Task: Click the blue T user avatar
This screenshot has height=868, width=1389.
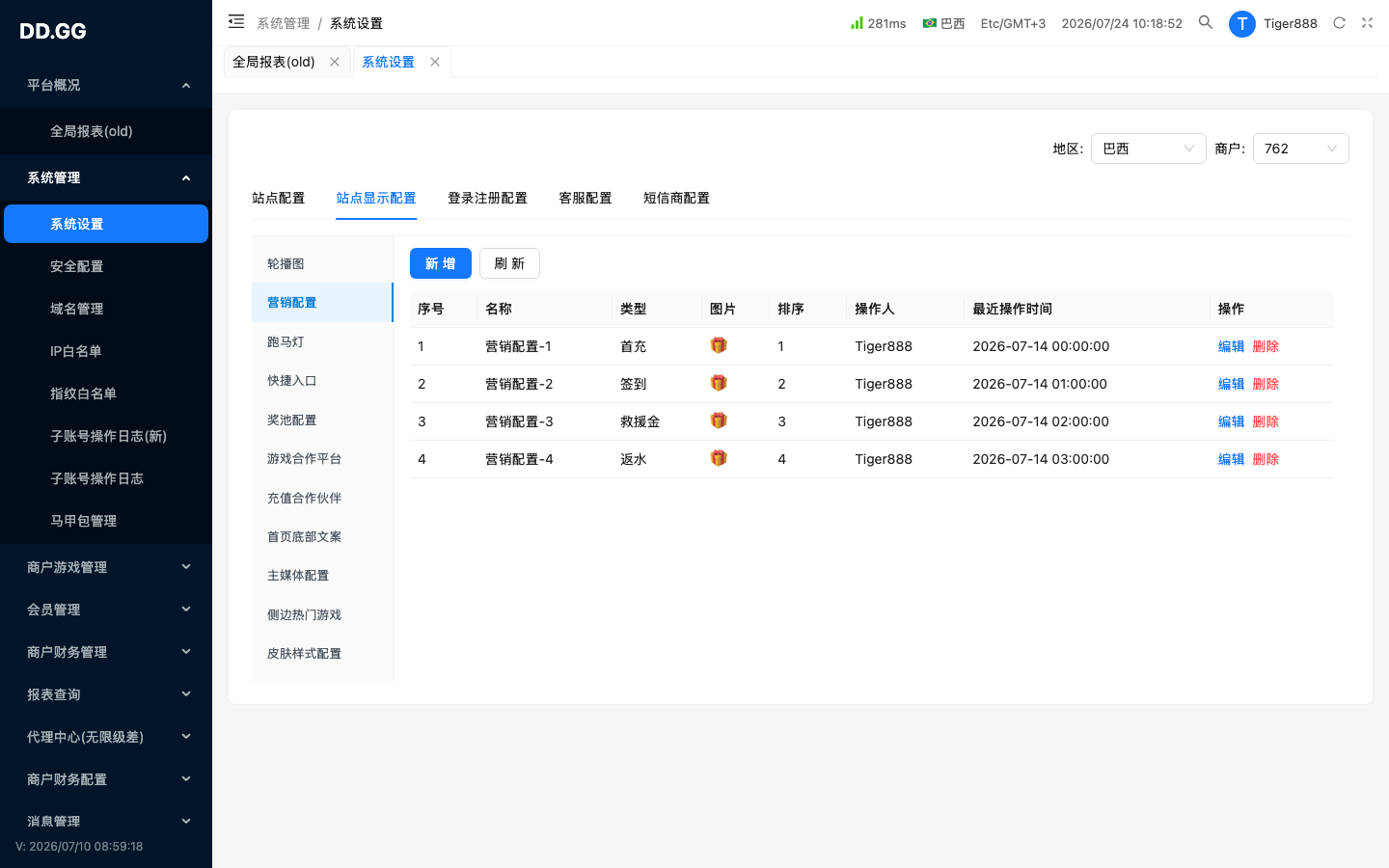Action: pos(1242,24)
